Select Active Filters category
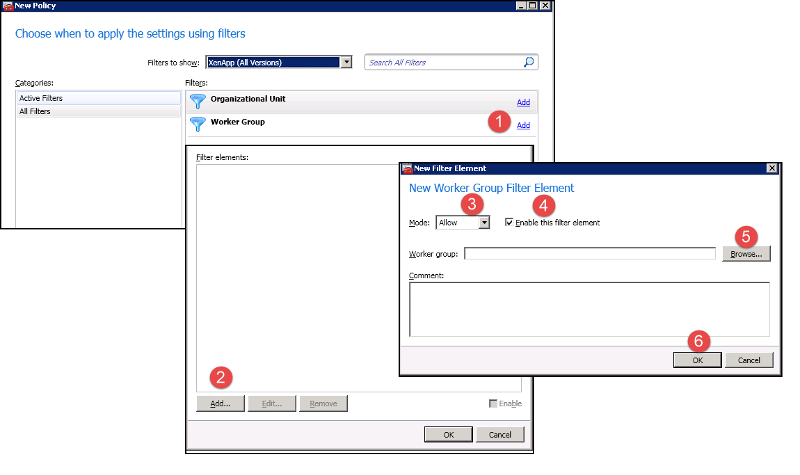This screenshot has height=475, width=800. pyautogui.click(x=98, y=98)
